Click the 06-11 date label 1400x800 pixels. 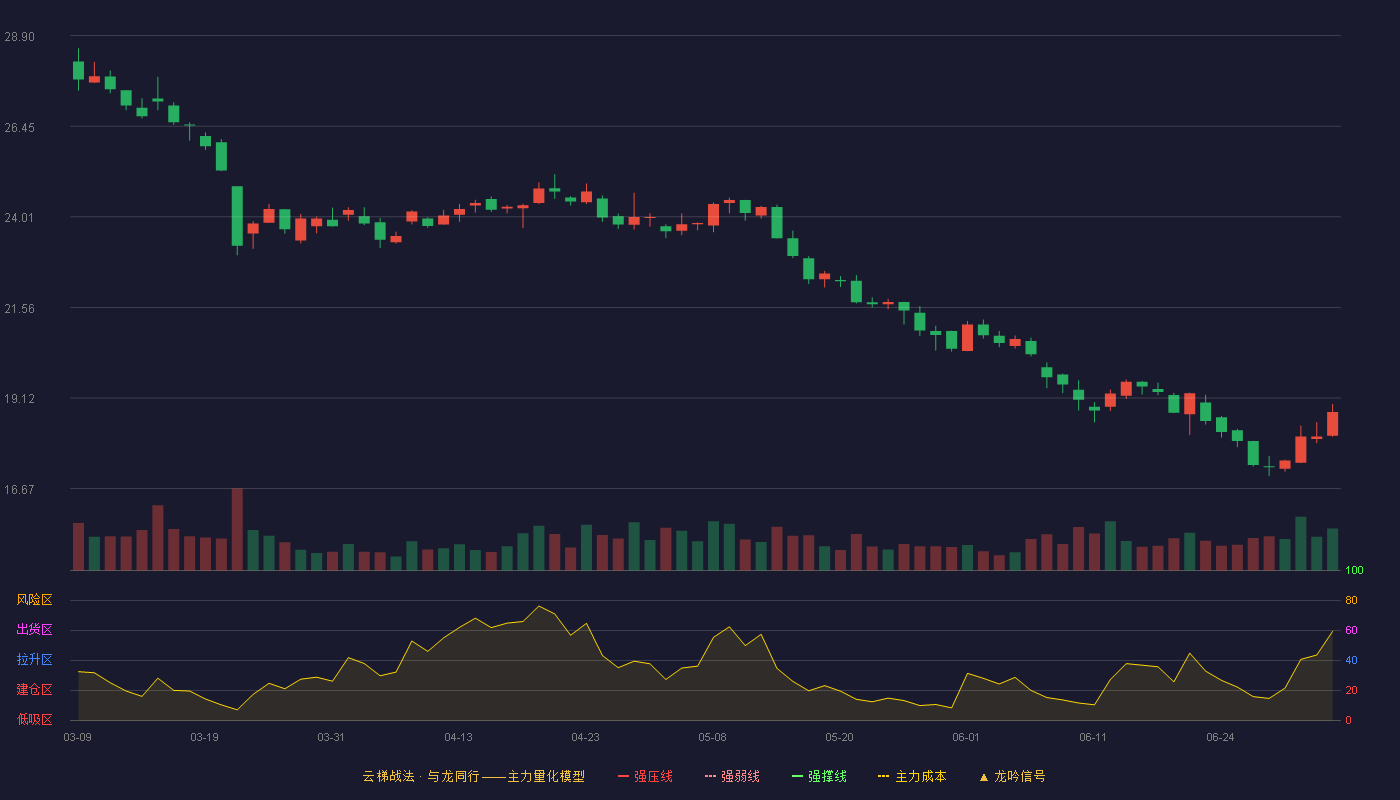point(1093,737)
